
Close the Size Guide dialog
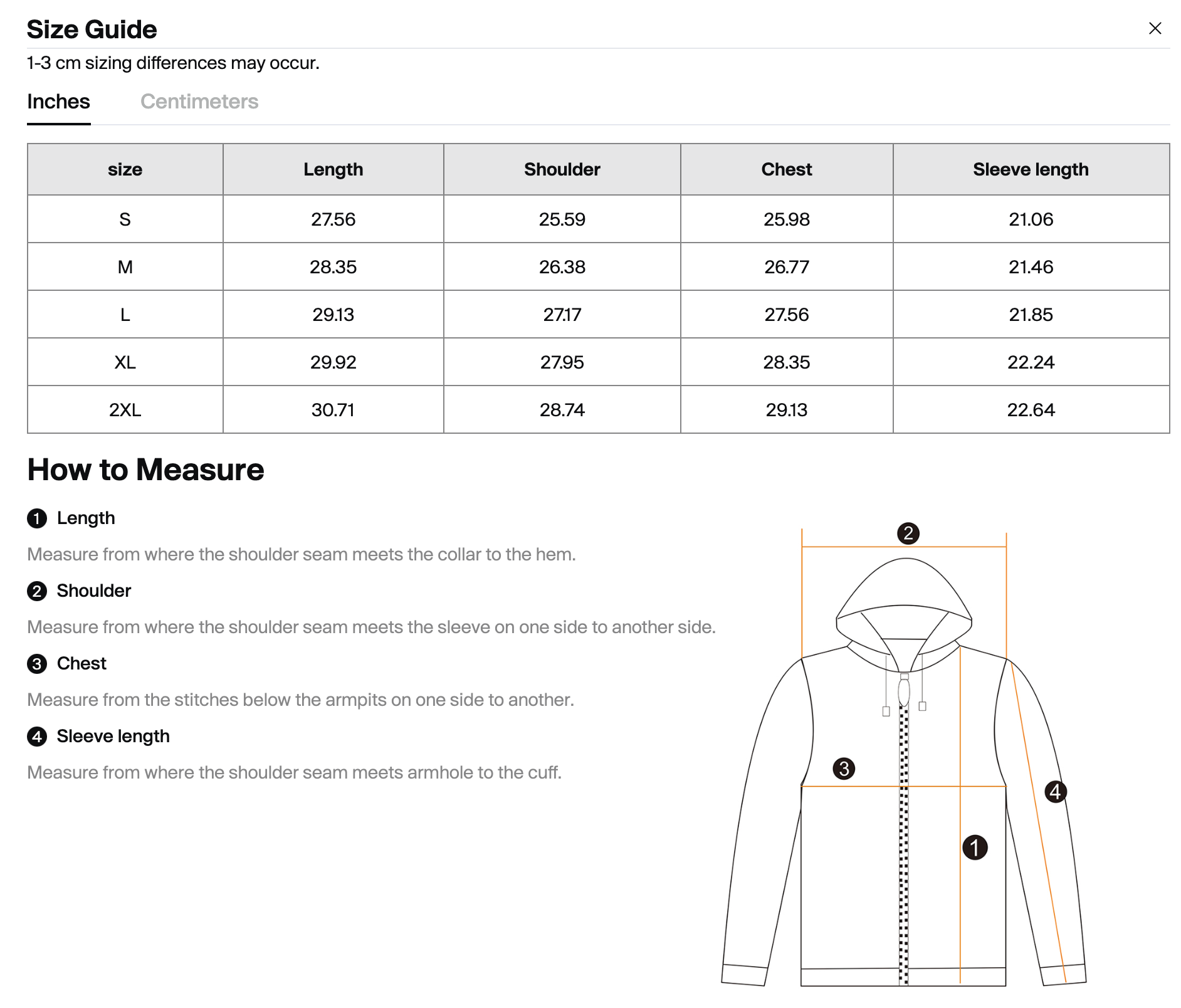(1155, 28)
